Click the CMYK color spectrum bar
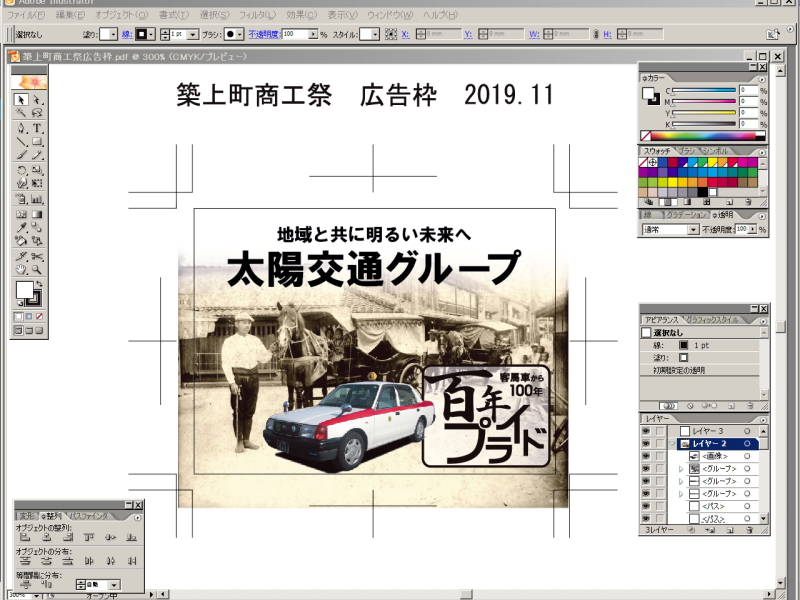This screenshot has height=600, width=800. 703,136
